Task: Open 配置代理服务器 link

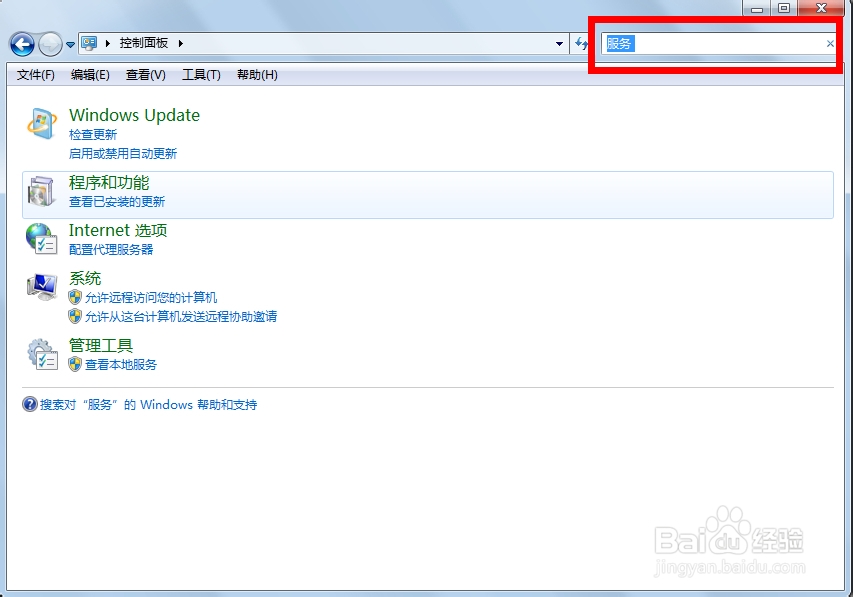Action: click(x=111, y=249)
